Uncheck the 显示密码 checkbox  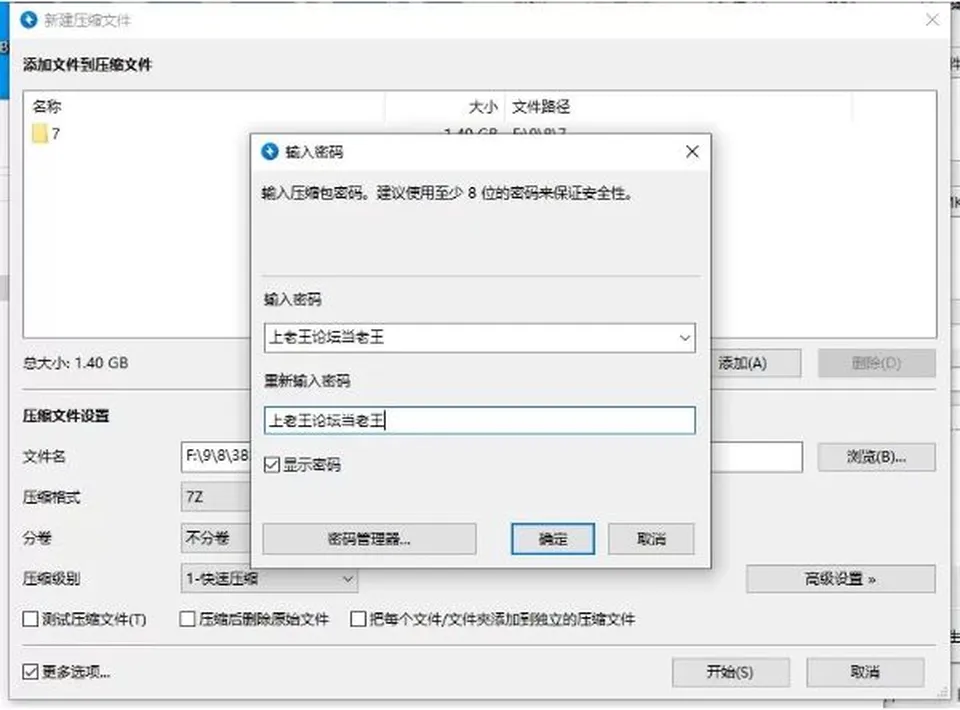[272, 465]
